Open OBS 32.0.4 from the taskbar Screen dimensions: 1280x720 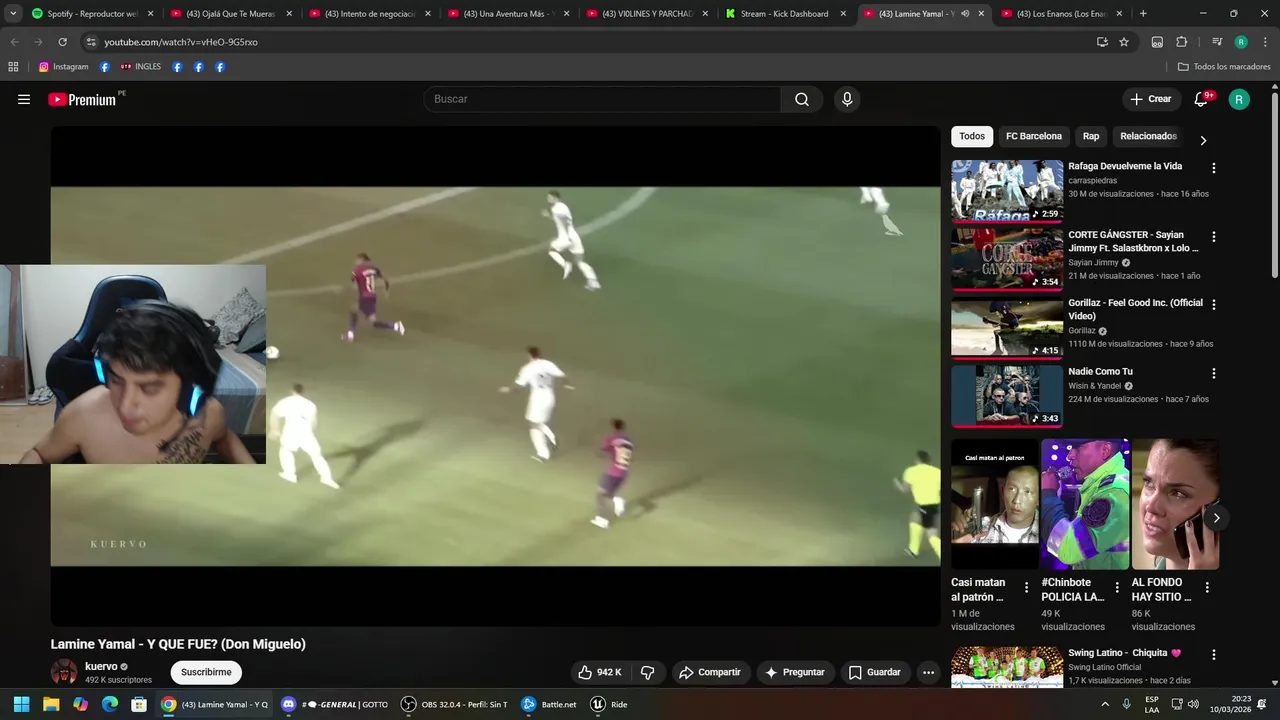pos(456,704)
